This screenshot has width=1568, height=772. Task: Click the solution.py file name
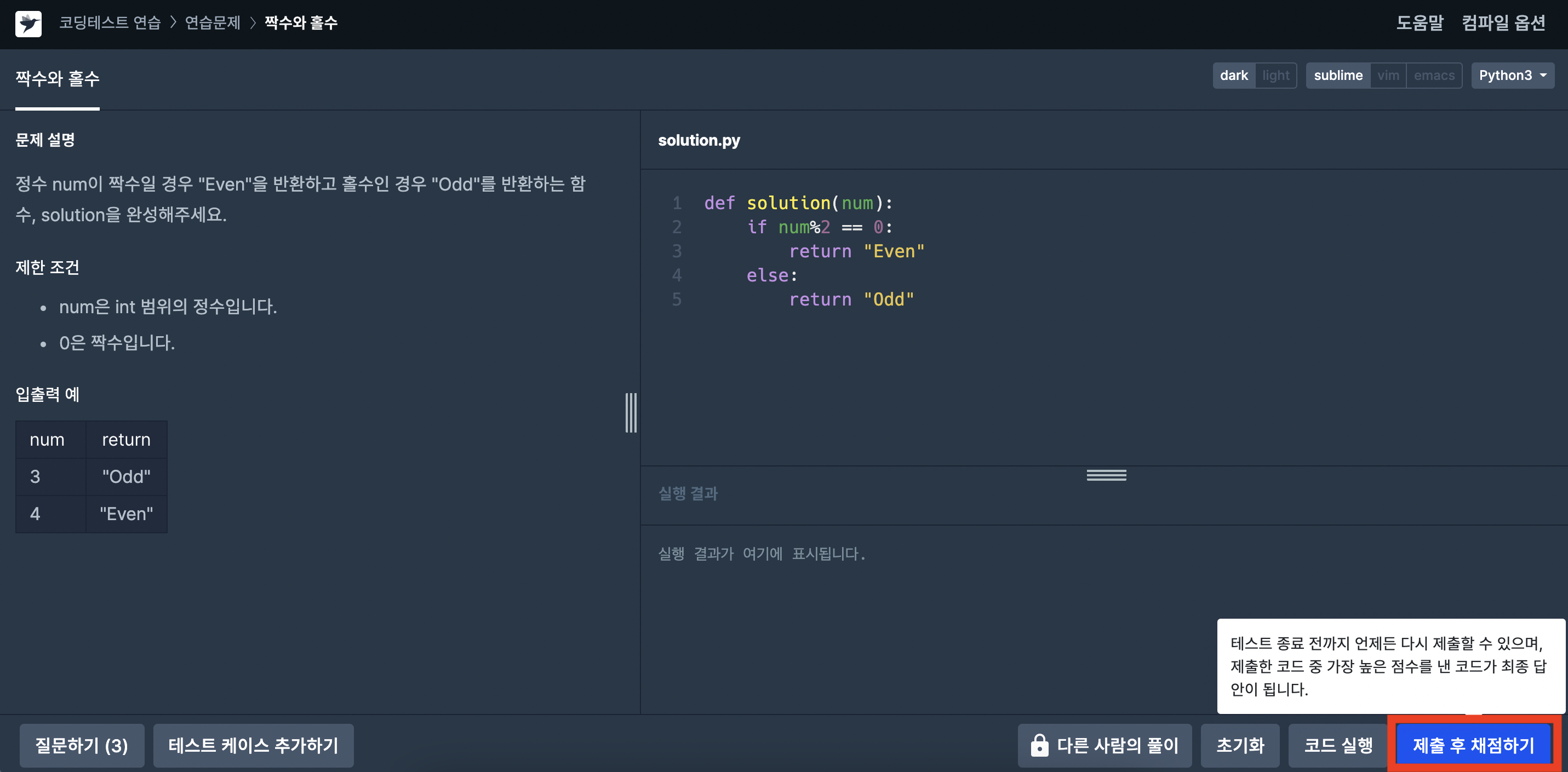[x=699, y=141]
